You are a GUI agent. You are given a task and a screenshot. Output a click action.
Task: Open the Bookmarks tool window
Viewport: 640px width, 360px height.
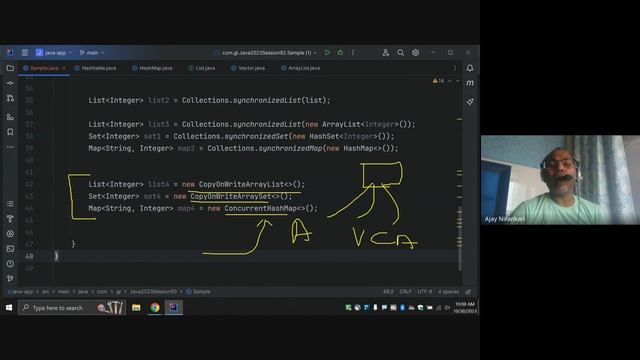coord(10,132)
